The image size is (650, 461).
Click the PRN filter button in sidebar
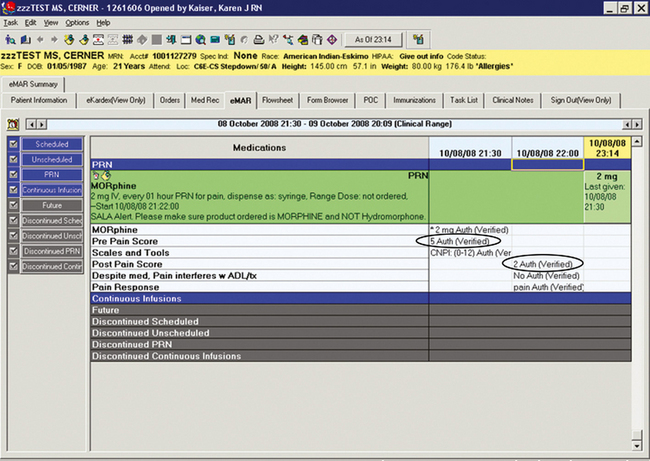pyautogui.click(x=52, y=175)
